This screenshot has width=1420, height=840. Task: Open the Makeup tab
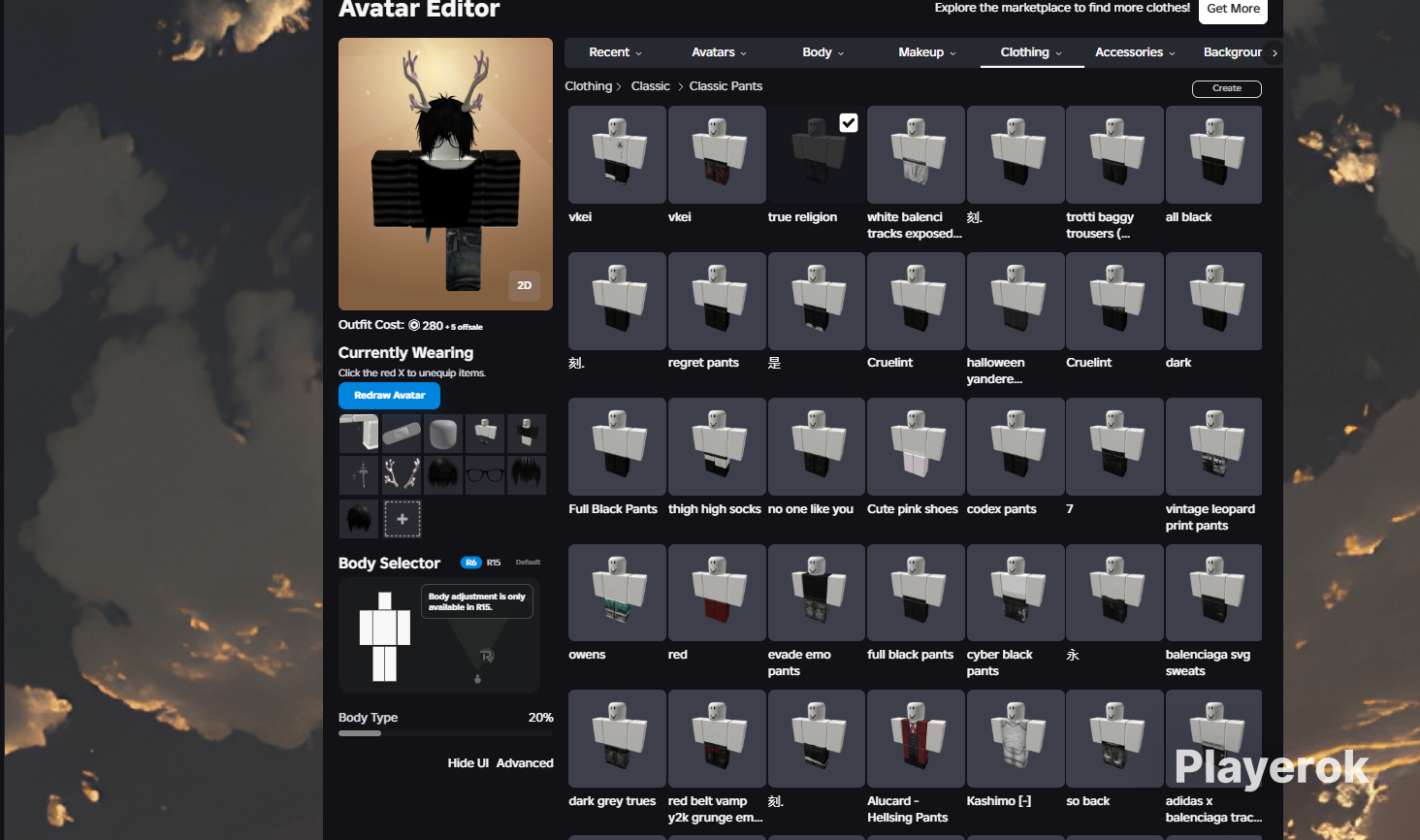click(927, 52)
